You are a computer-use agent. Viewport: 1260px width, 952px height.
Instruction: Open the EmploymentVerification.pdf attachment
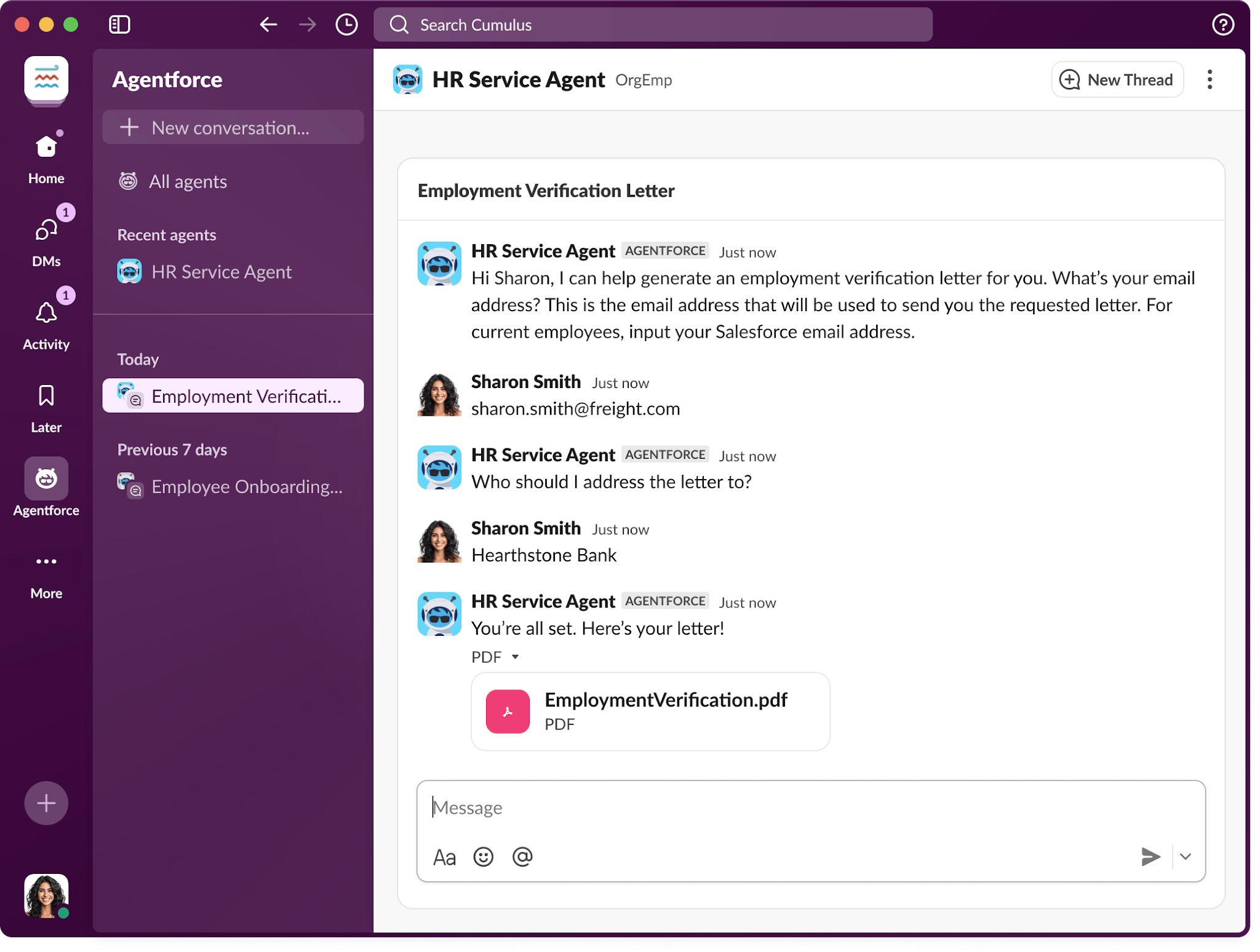[x=651, y=712]
